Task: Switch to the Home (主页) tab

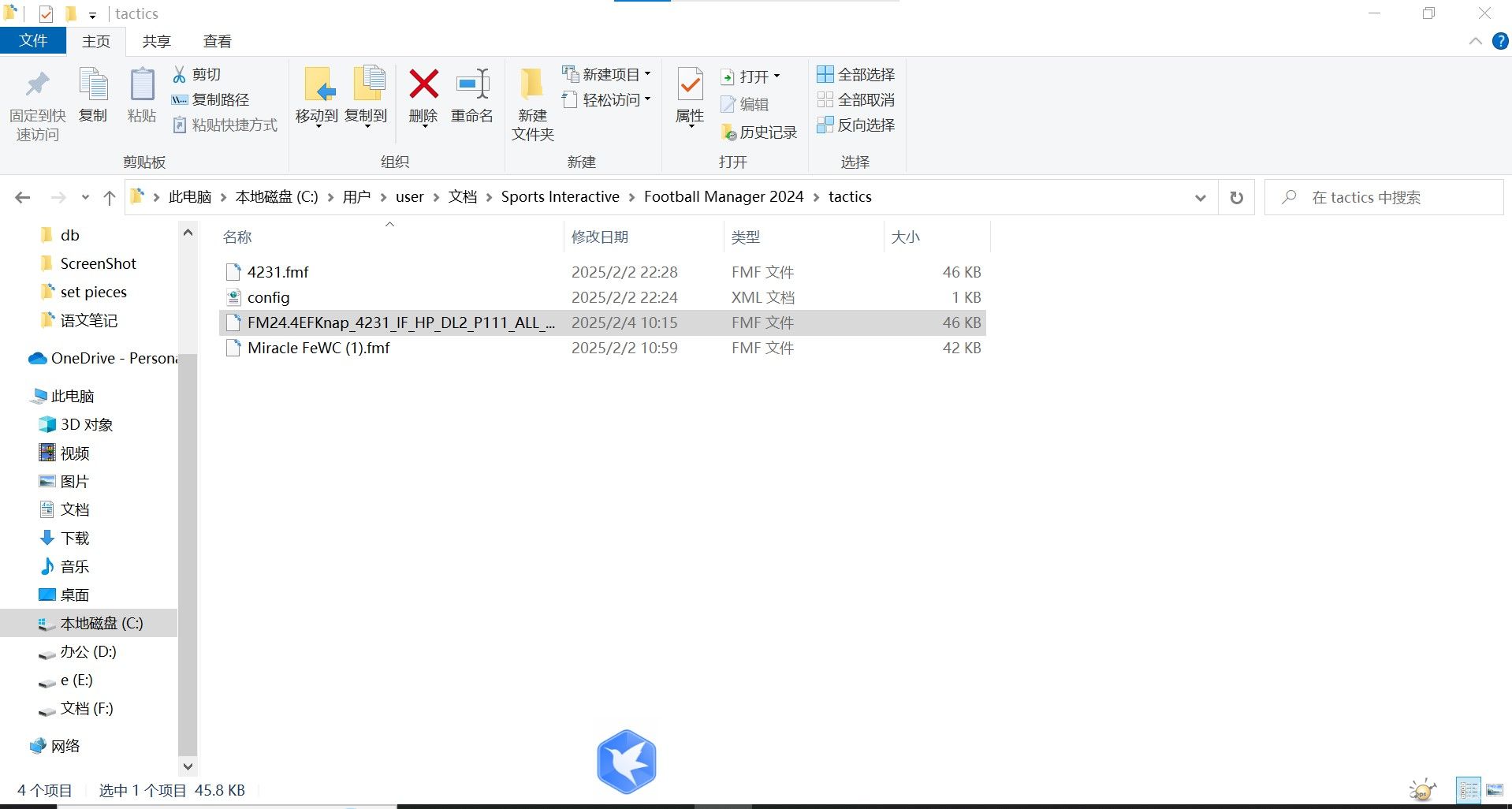Action: (x=96, y=41)
